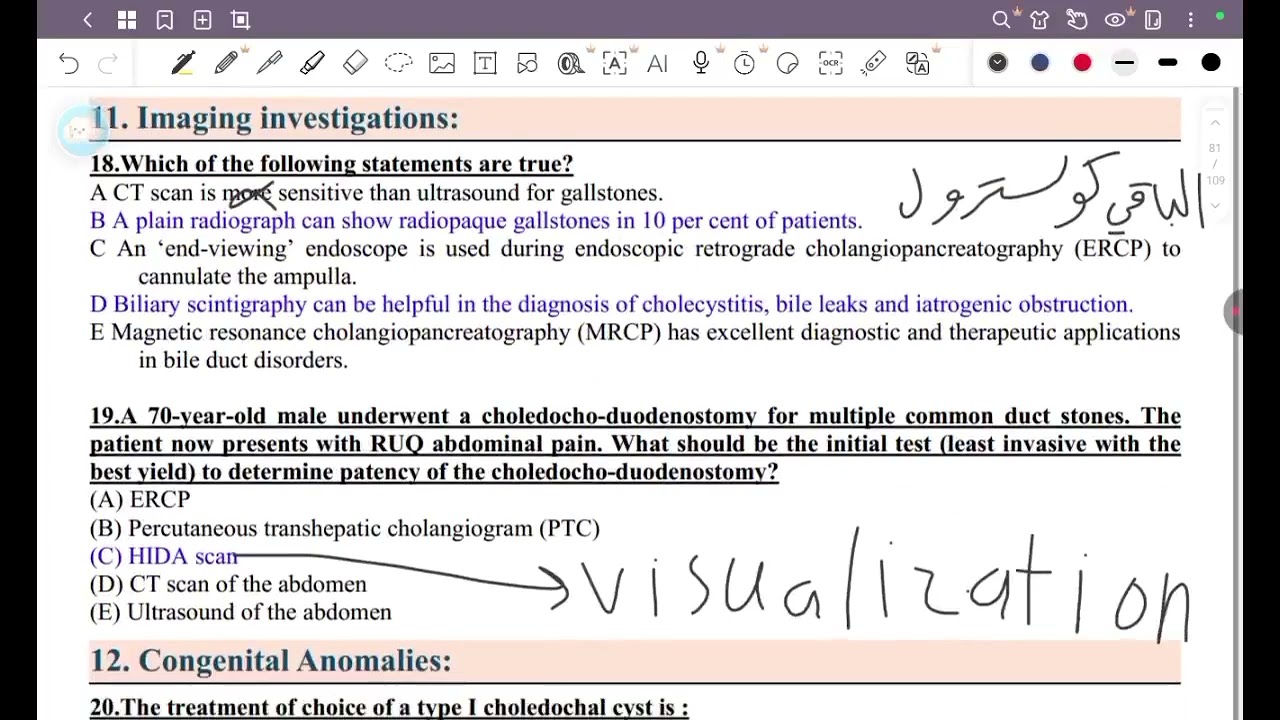Click option "(A) ERCP"
1280x720 pixels.
pyautogui.click(x=140, y=500)
